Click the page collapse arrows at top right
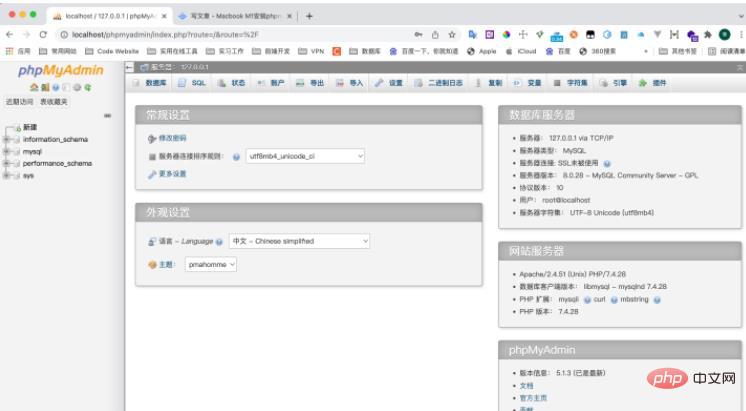This screenshot has width=746, height=411. point(740,68)
